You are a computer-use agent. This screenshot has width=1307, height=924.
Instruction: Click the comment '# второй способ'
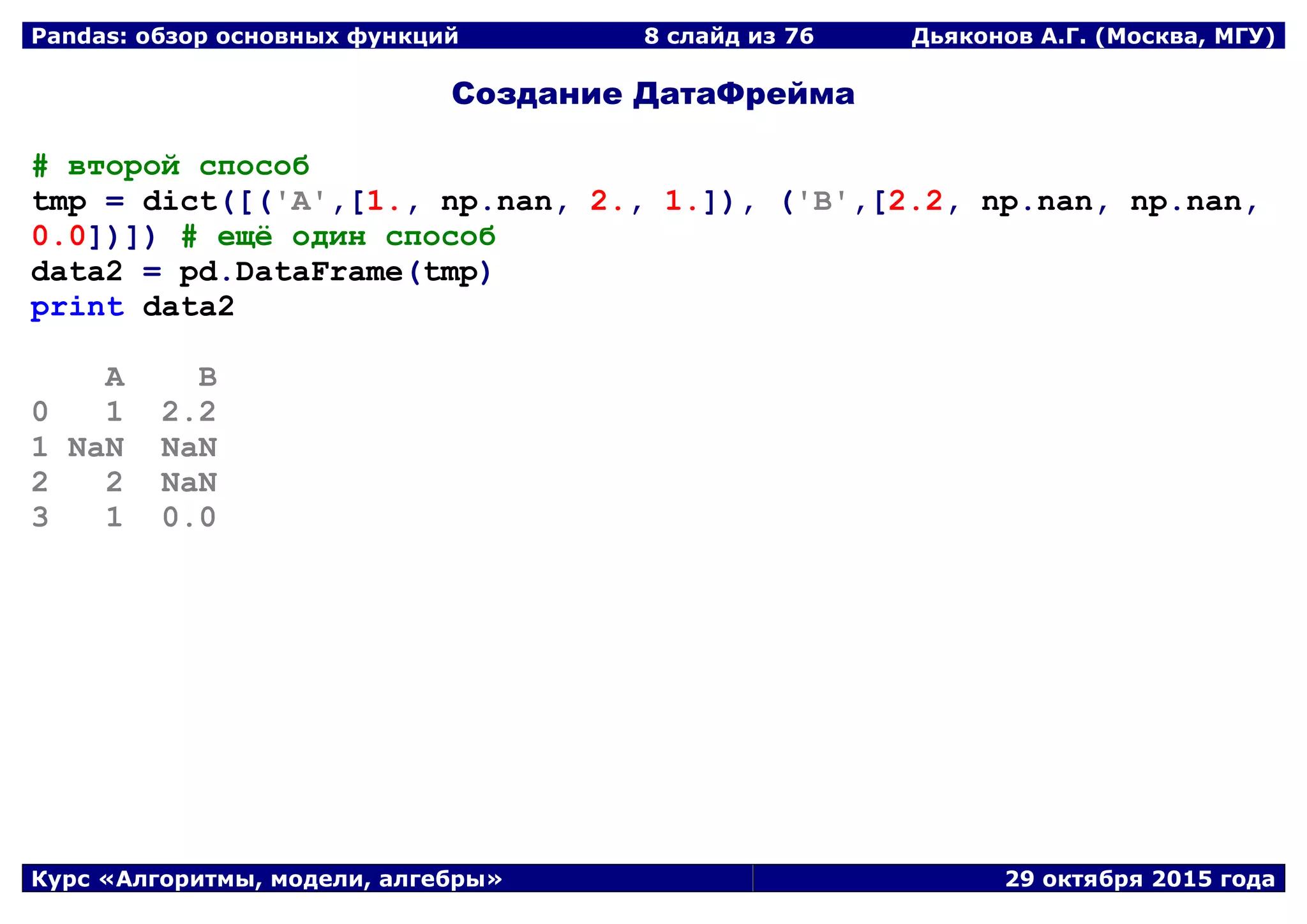pyautogui.click(x=170, y=167)
